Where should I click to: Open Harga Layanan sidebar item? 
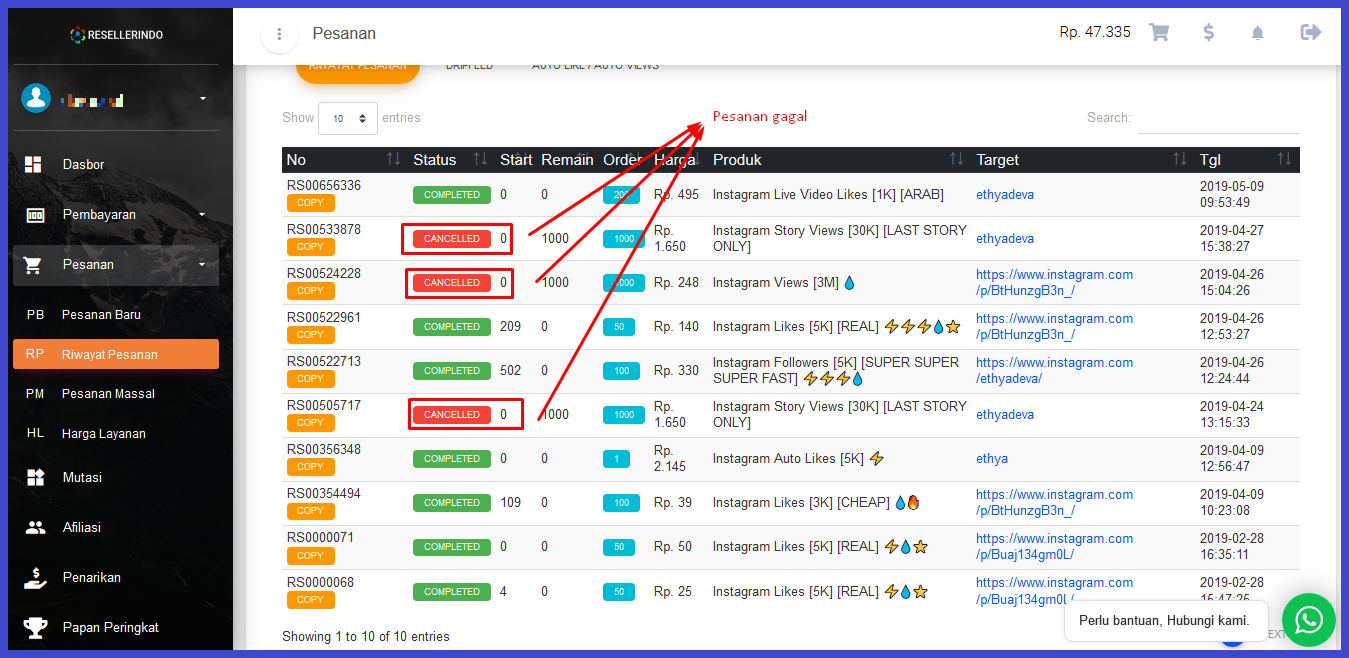[103, 433]
